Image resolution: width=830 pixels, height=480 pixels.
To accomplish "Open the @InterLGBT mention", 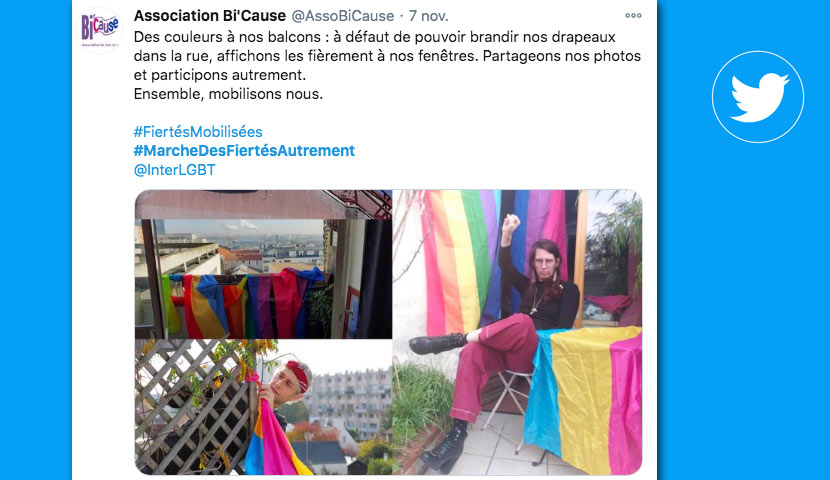I will pos(175,170).
